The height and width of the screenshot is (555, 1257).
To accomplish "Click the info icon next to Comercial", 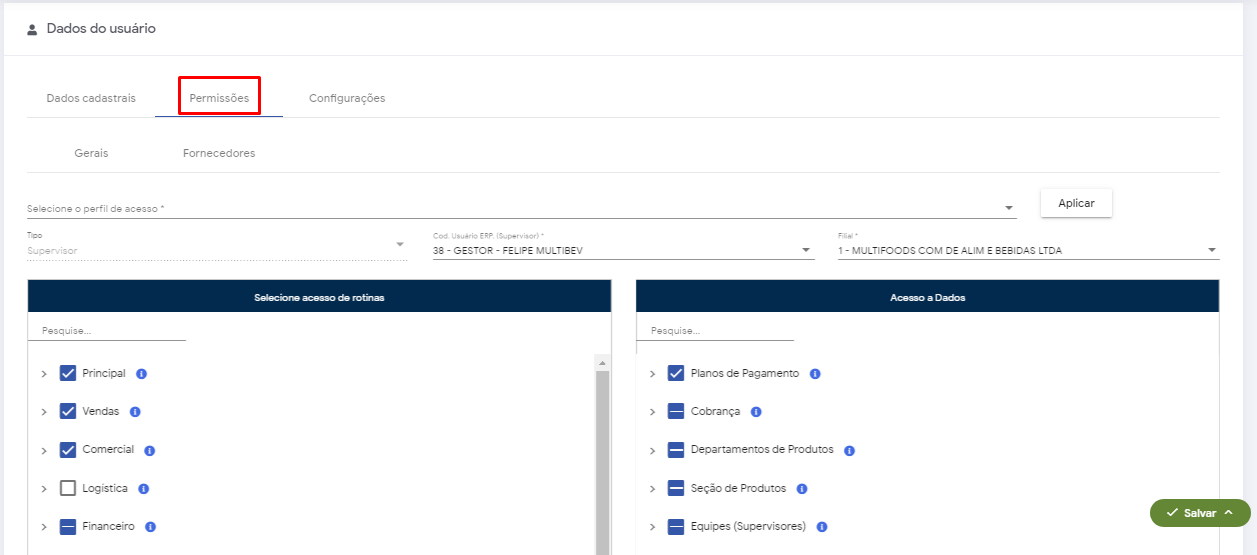I will point(149,451).
